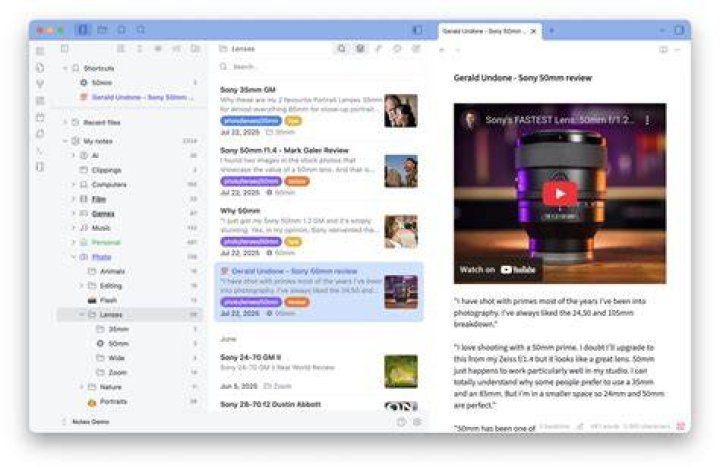The height and width of the screenshot is (471, 720).
Task: Open the file explorer folder tab icon in title bar
Action: tap(102, 30)
